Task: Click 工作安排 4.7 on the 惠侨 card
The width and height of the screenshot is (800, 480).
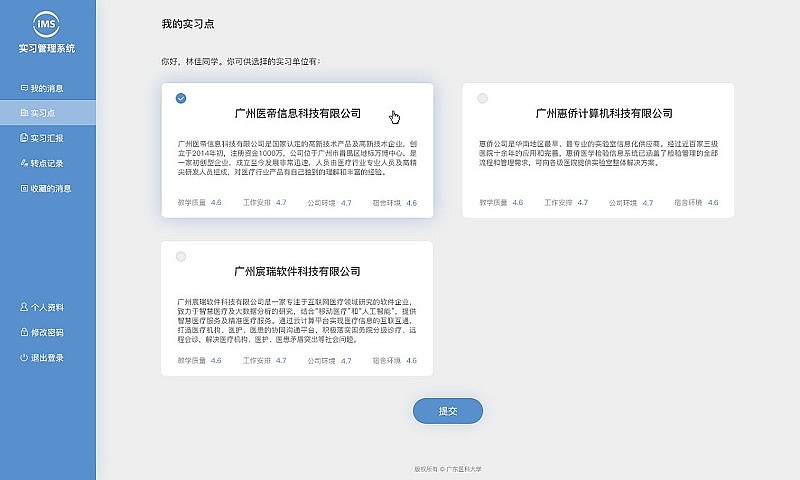Action: click(x=566, y=203)
